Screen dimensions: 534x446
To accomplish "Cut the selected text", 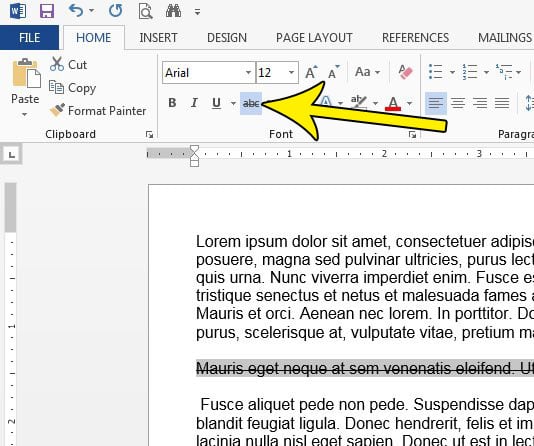I will coord(68,64).
